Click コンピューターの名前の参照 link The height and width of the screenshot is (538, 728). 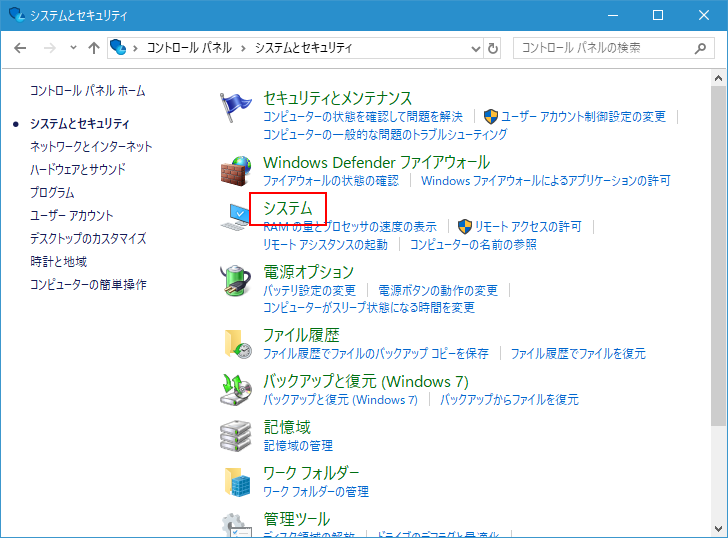[473, 245]
